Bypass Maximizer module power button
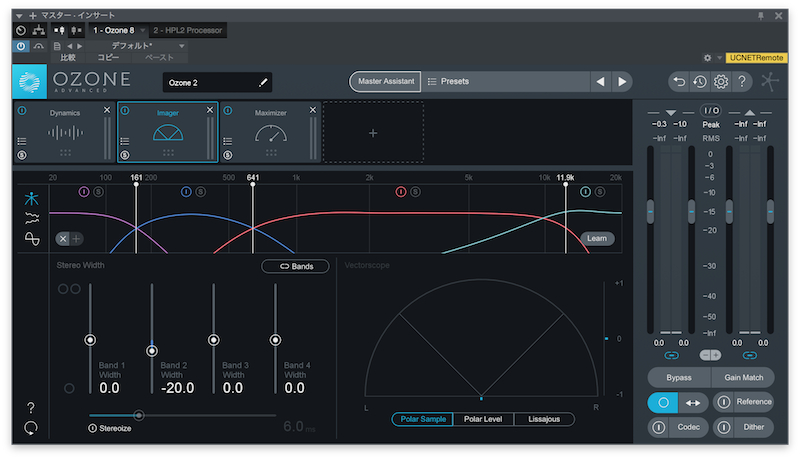 tap(228, 110)
